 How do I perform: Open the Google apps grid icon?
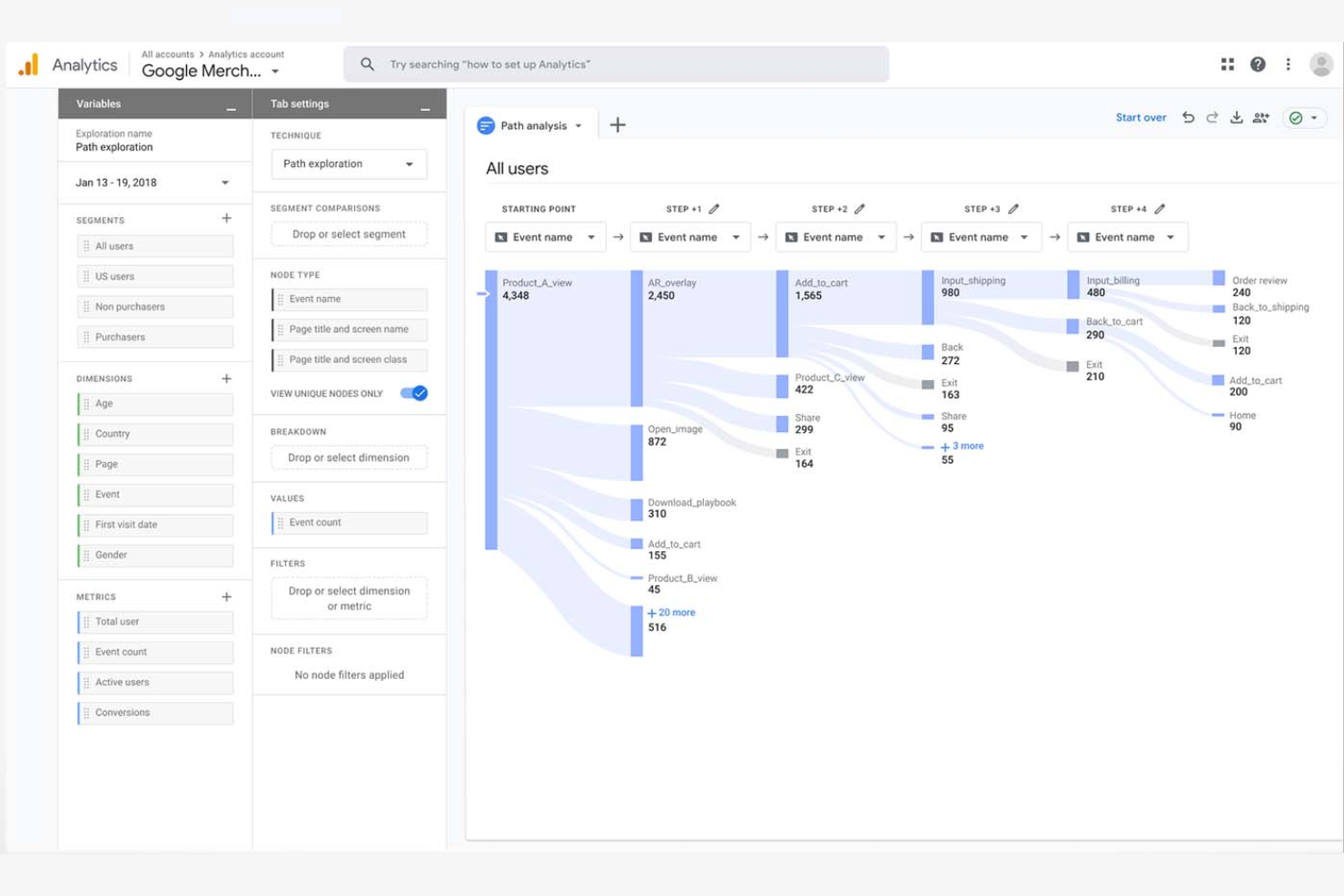coord(1227,64)
